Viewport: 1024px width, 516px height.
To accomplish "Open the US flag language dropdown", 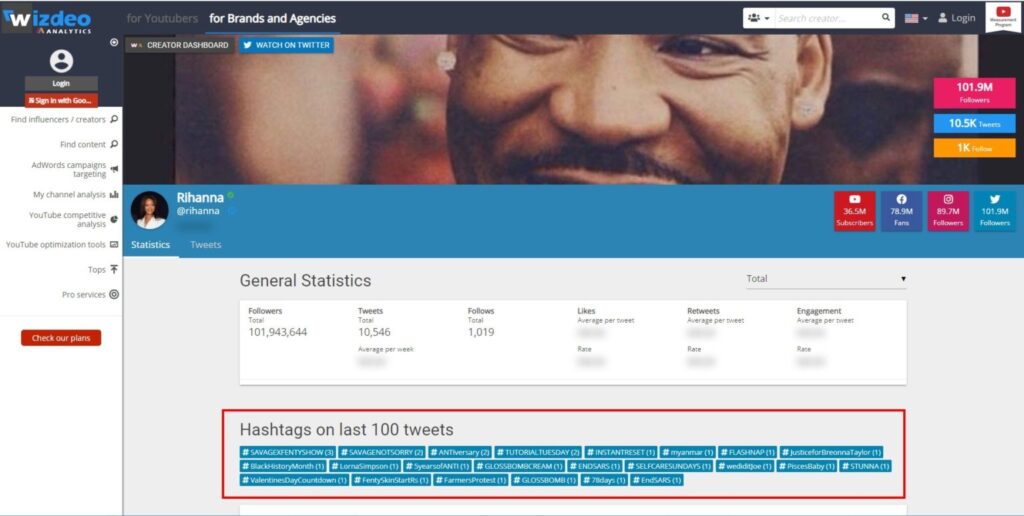I will pyautogui.click(x=915, y=18).
